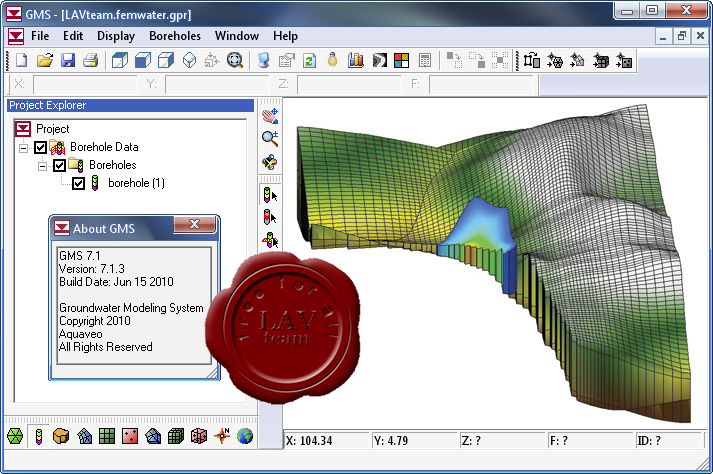Screen dimensions: 713x474
Task: Click the wireframe diamond cube view icon
Action: pos(189,60)
